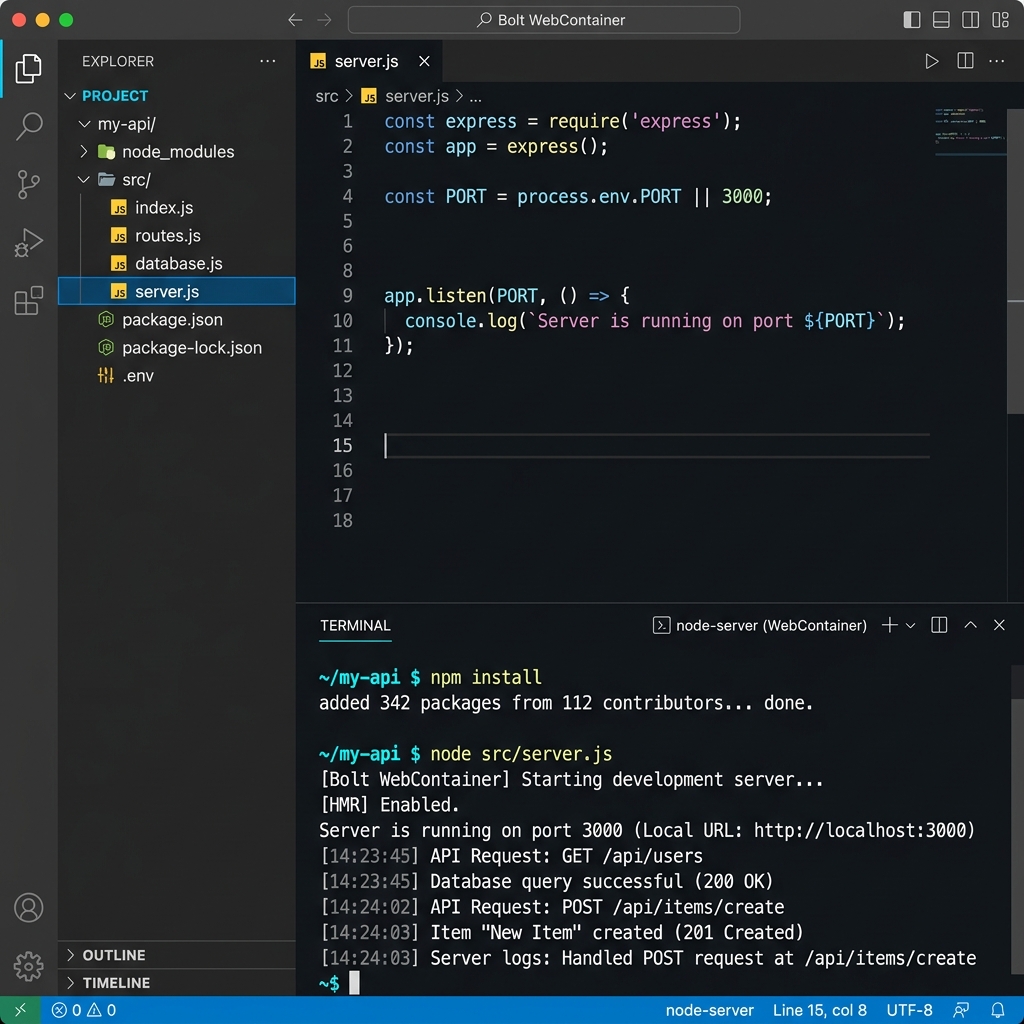Click the editor minimap

coord(969,132)
